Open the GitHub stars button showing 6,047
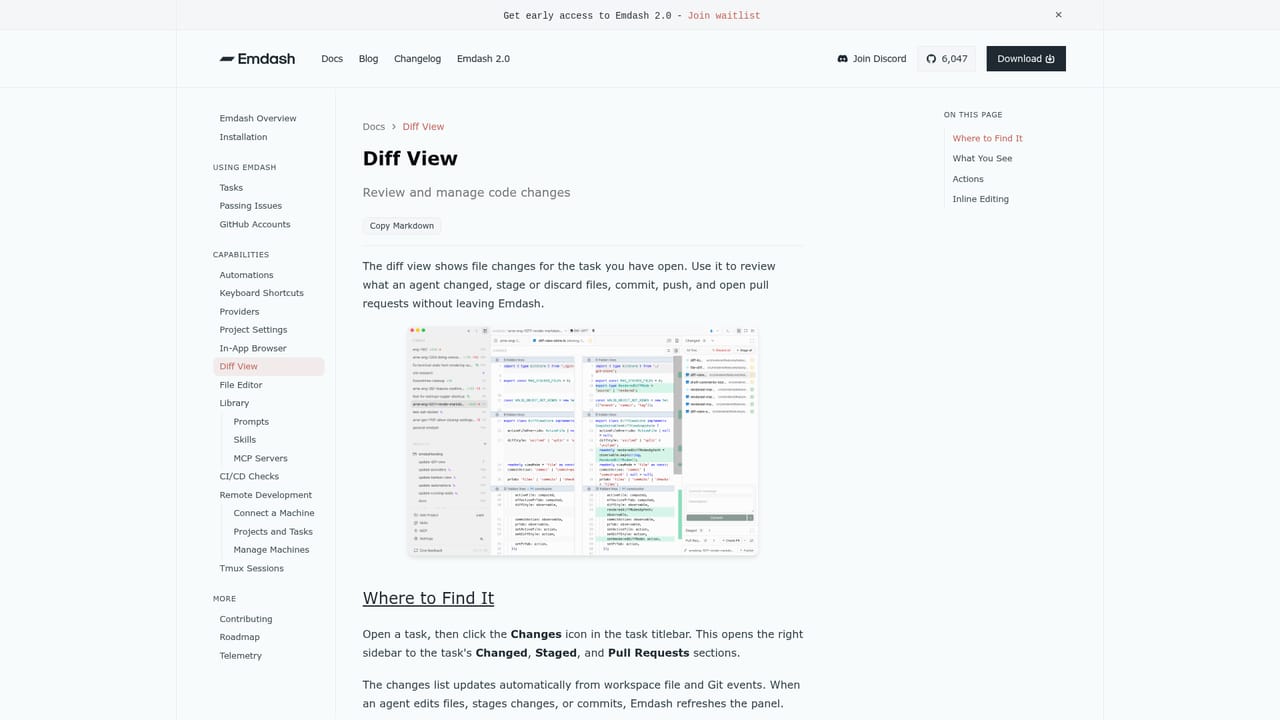Viewport: 1280px width, 720px height. [x=946, y=59]
